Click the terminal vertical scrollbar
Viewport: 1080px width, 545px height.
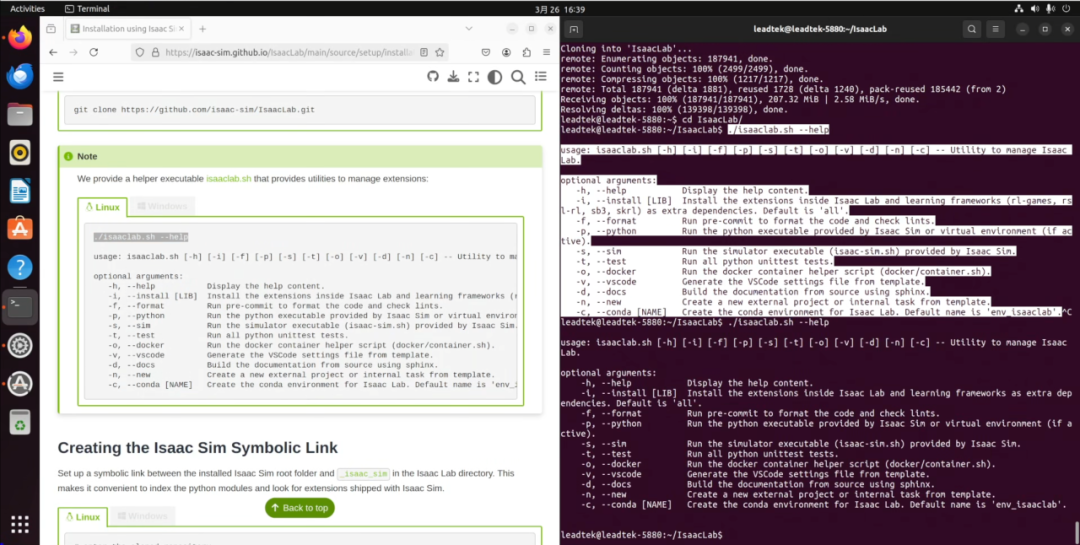[1076, 532]
